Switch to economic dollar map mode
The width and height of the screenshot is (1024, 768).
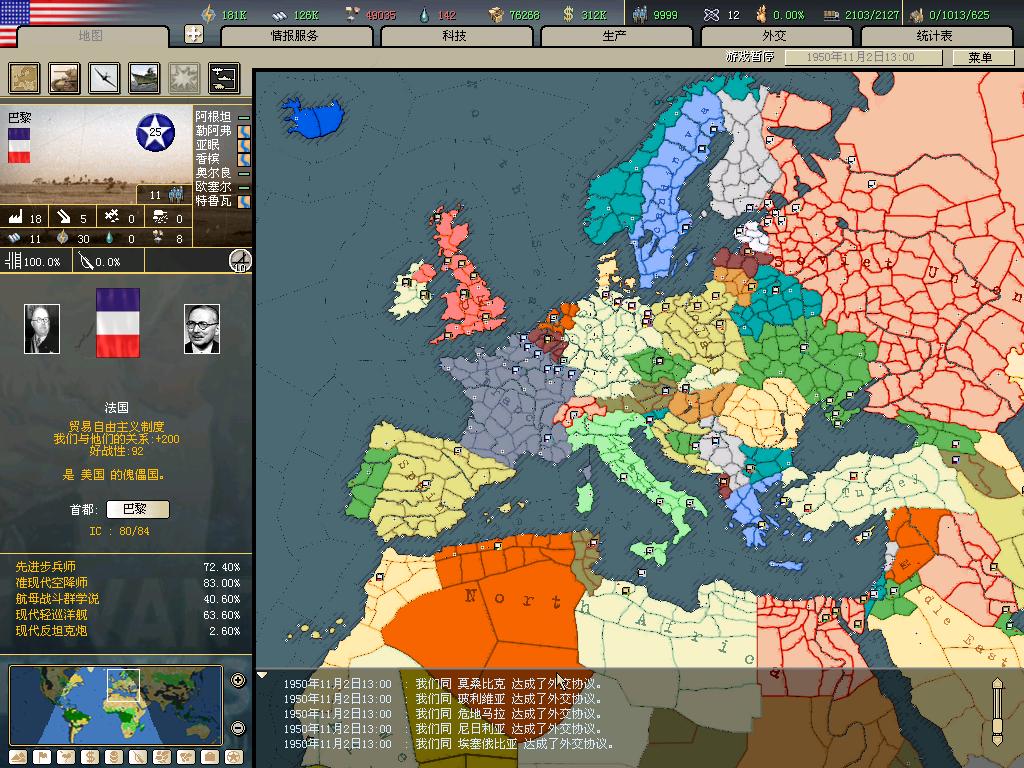pyautogui.click(x=89, y=757)
